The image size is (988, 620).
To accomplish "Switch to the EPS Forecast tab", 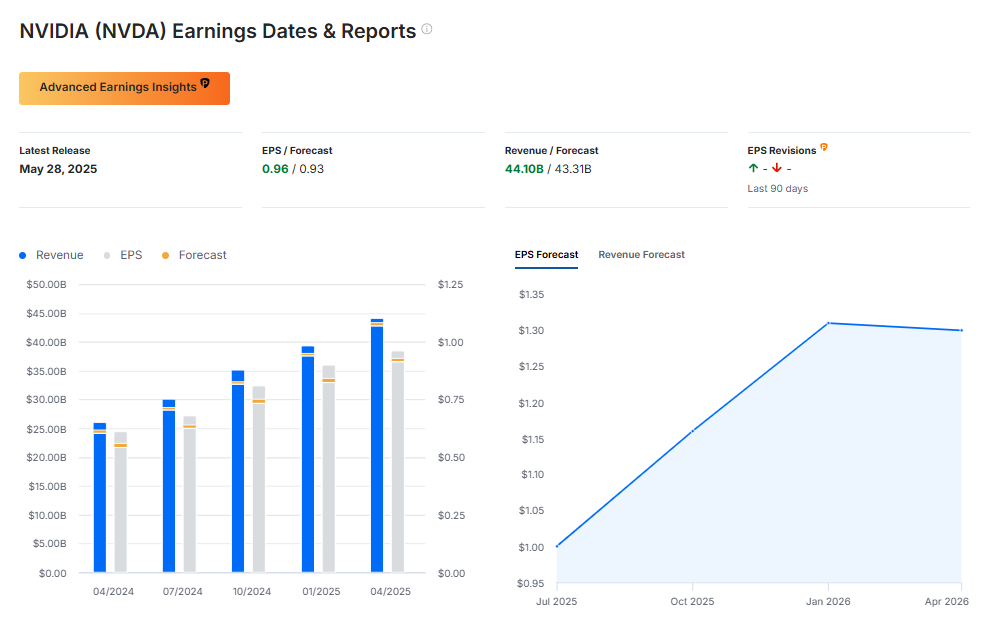I will [x=546, y=255].
